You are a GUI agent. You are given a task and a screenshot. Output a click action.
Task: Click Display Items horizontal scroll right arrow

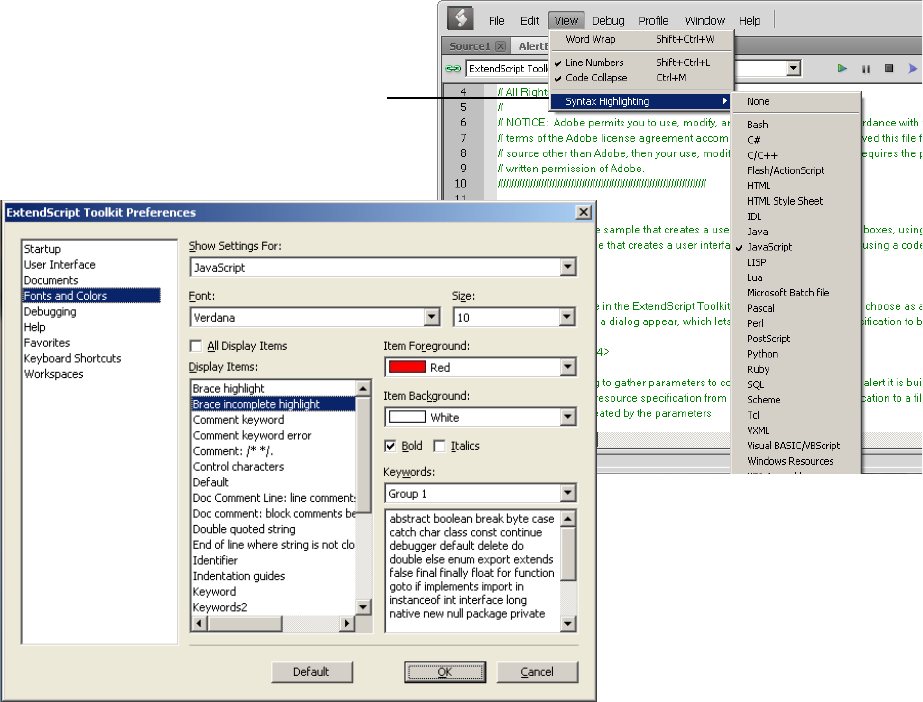click(x=347, y=623)
